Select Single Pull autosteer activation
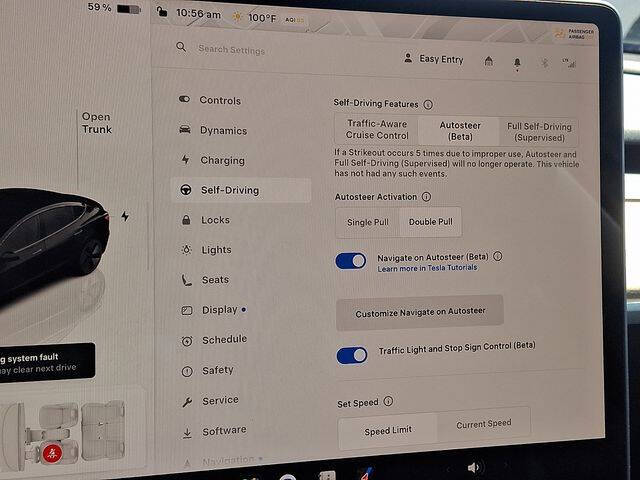This screenshot has width=640, height=480. point(367,222)
